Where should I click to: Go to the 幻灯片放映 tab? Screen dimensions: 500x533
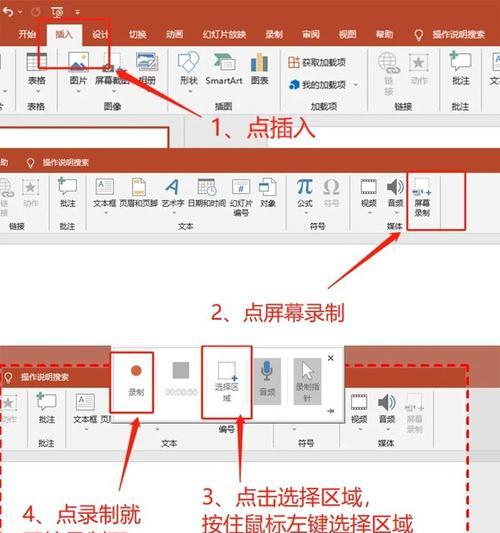pos(224,34)
